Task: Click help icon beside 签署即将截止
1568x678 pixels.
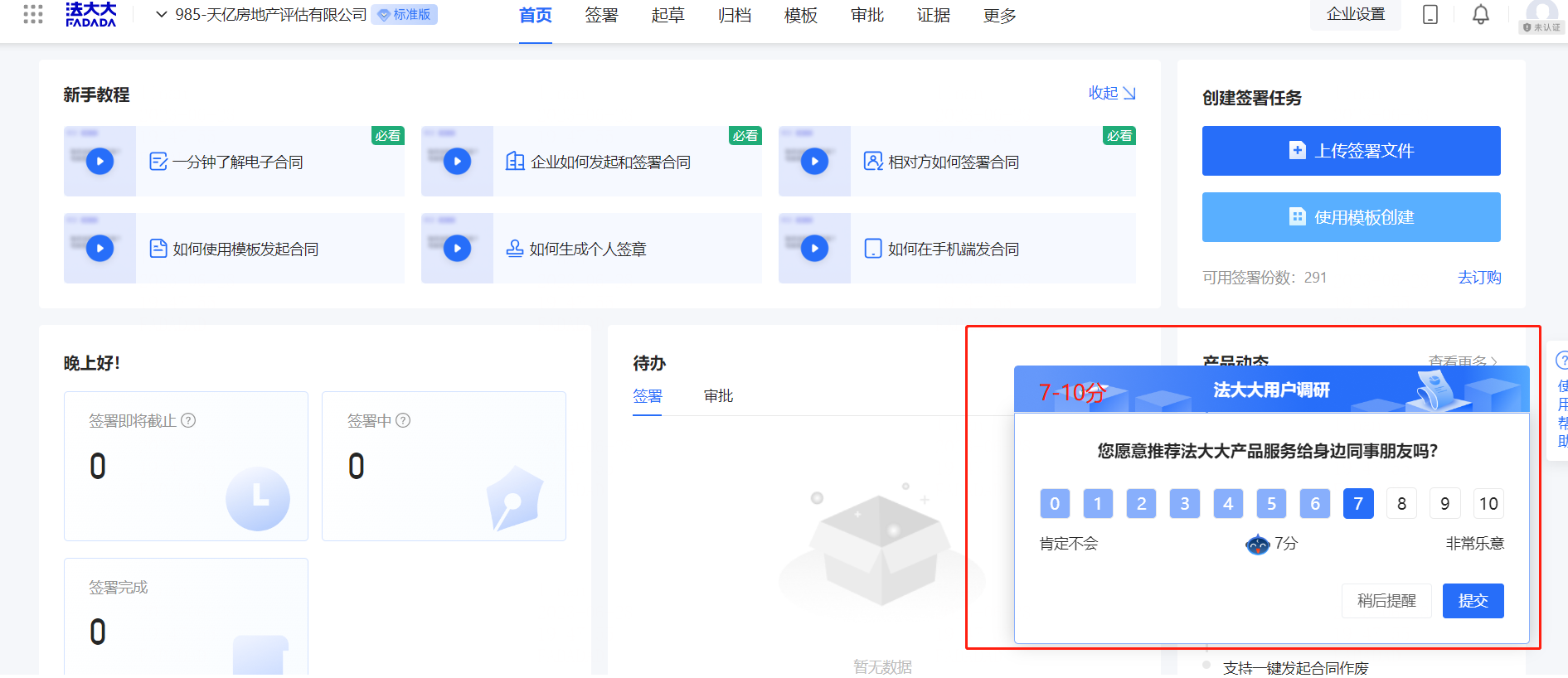Action: click(x=188, y=420)
